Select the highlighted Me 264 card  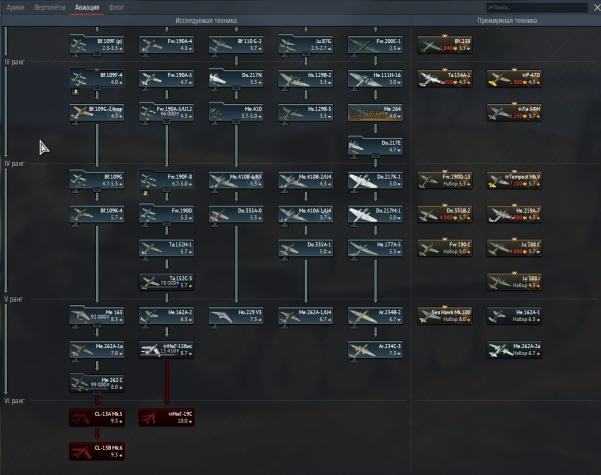coord(375,112)
